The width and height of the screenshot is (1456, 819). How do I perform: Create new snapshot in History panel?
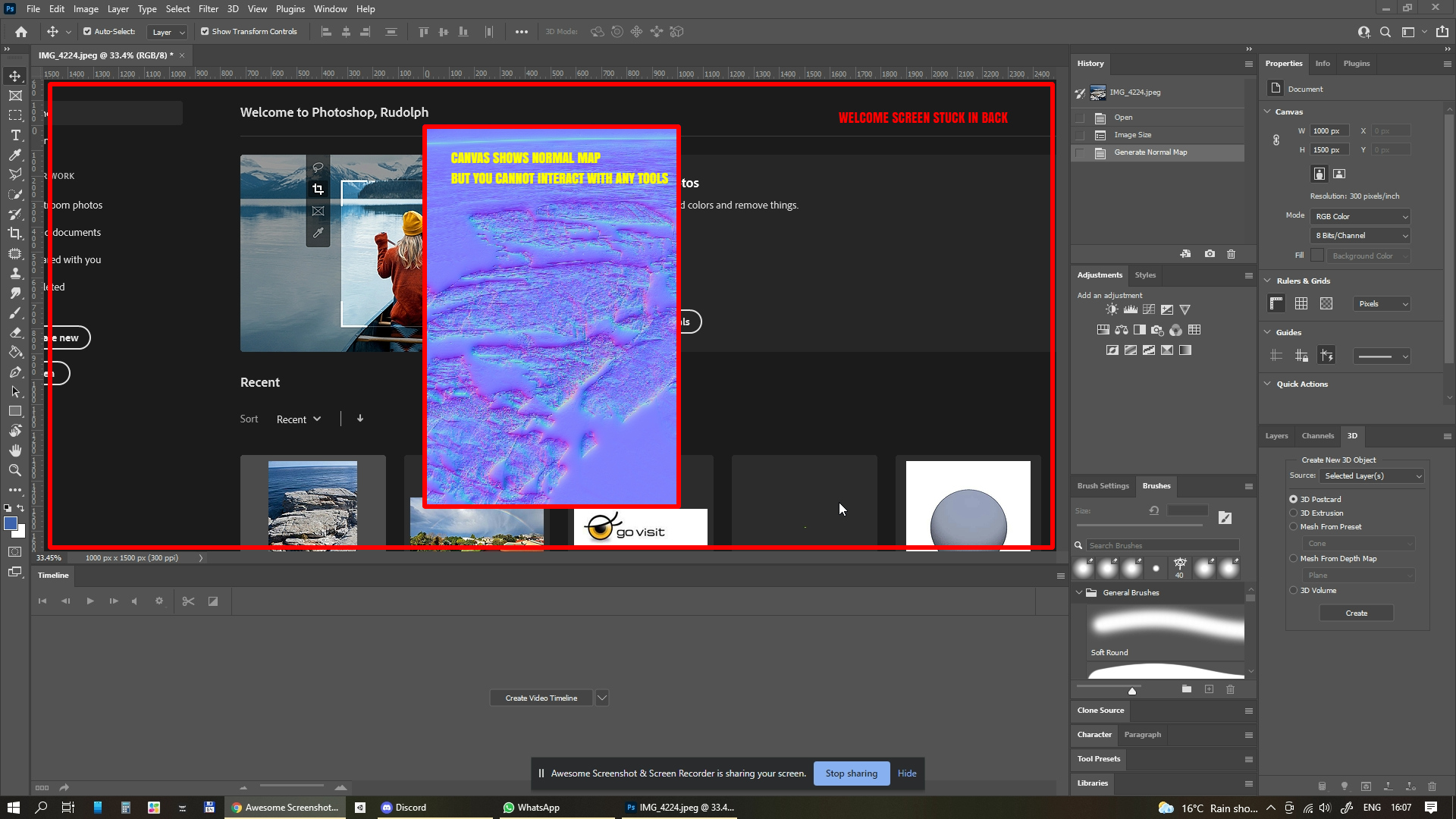coord(1210,254)
